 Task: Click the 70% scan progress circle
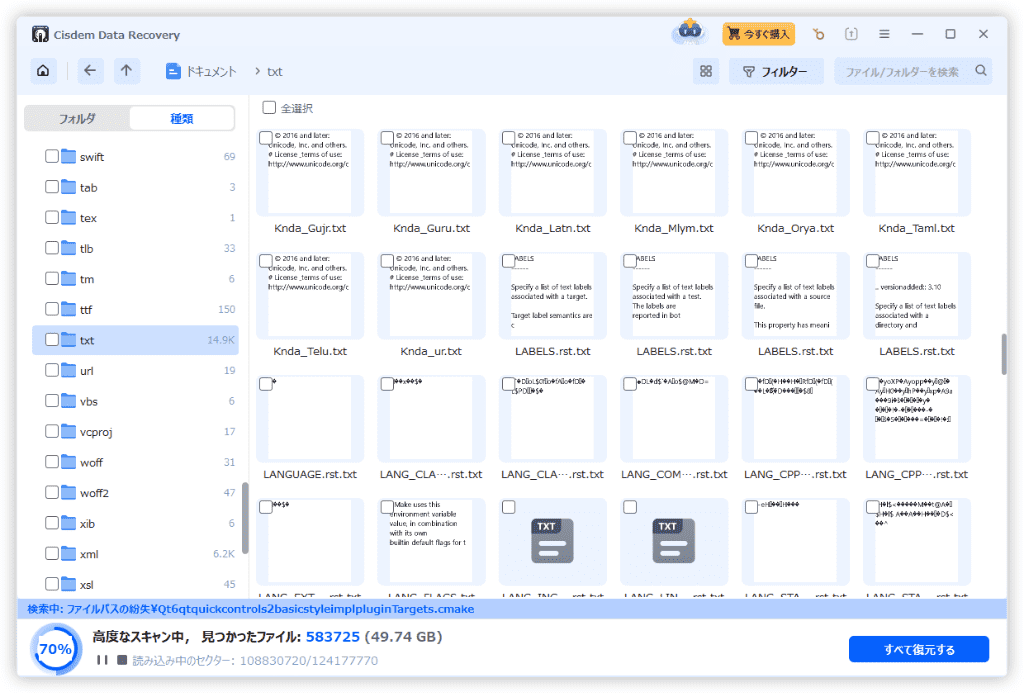click(x=56, y=648)
